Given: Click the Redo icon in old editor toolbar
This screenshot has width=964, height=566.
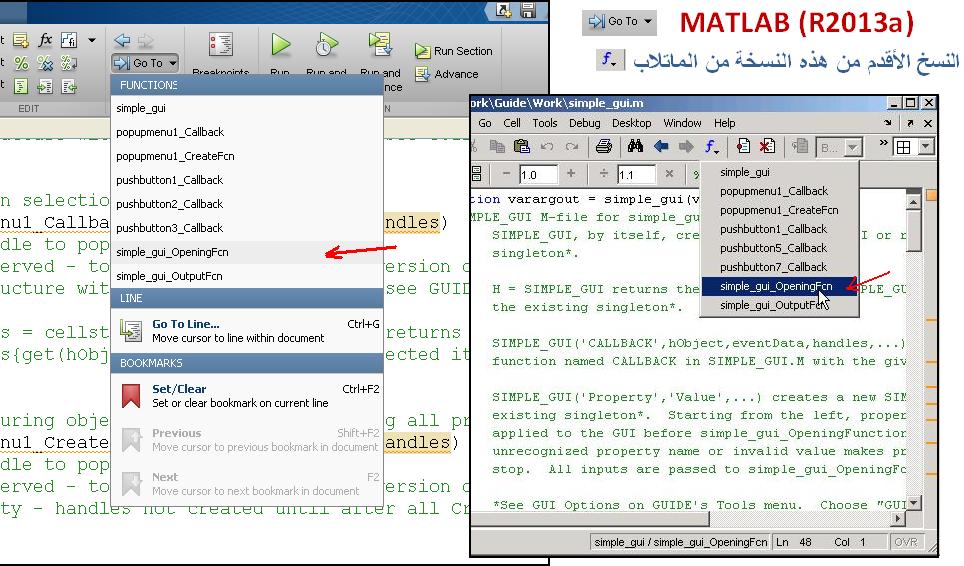Looking at the screenshot, I should coord(572,146).
